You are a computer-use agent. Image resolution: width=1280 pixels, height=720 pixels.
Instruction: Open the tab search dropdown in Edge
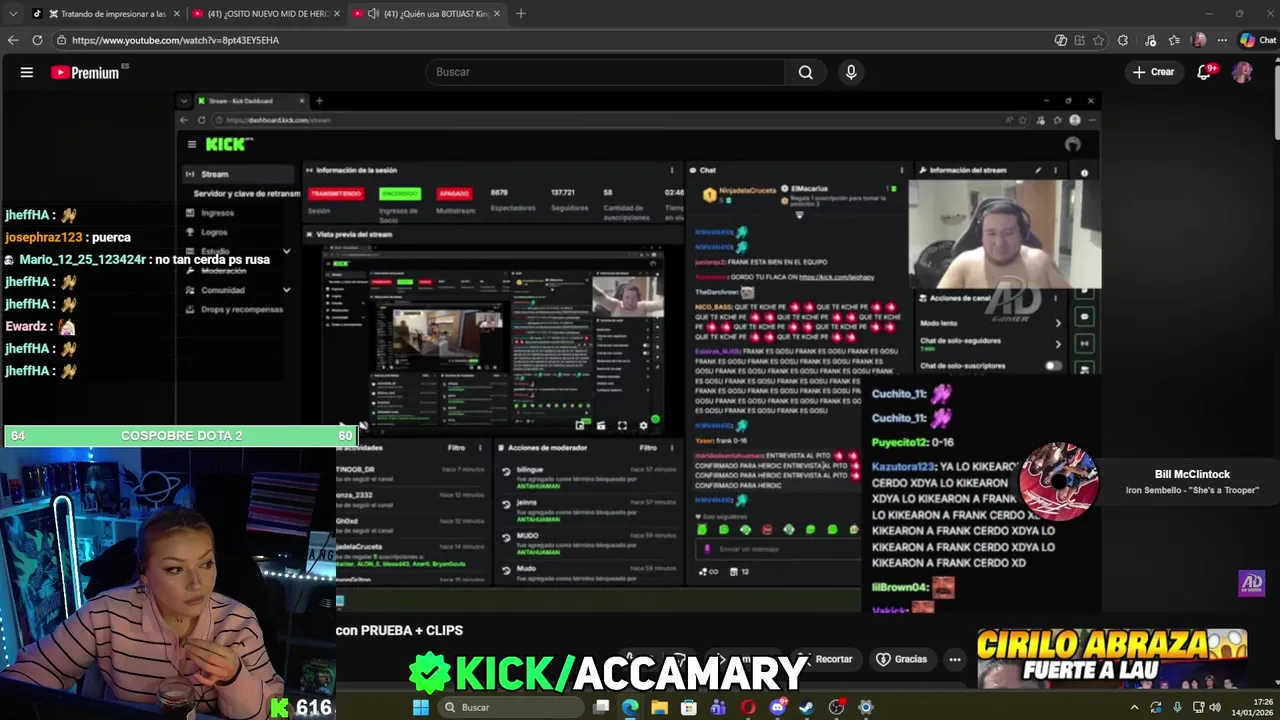12,13
